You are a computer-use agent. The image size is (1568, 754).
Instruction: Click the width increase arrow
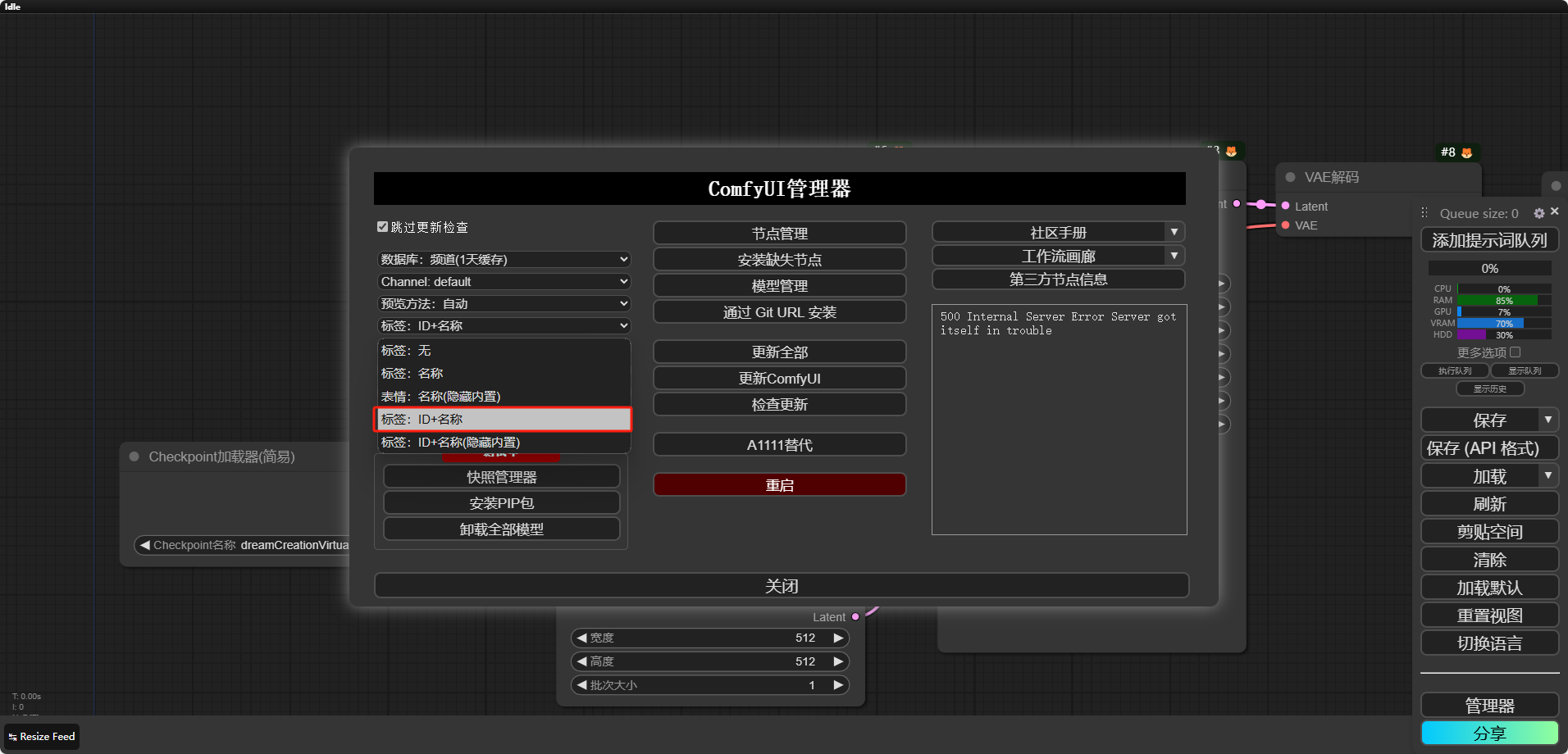838,638
